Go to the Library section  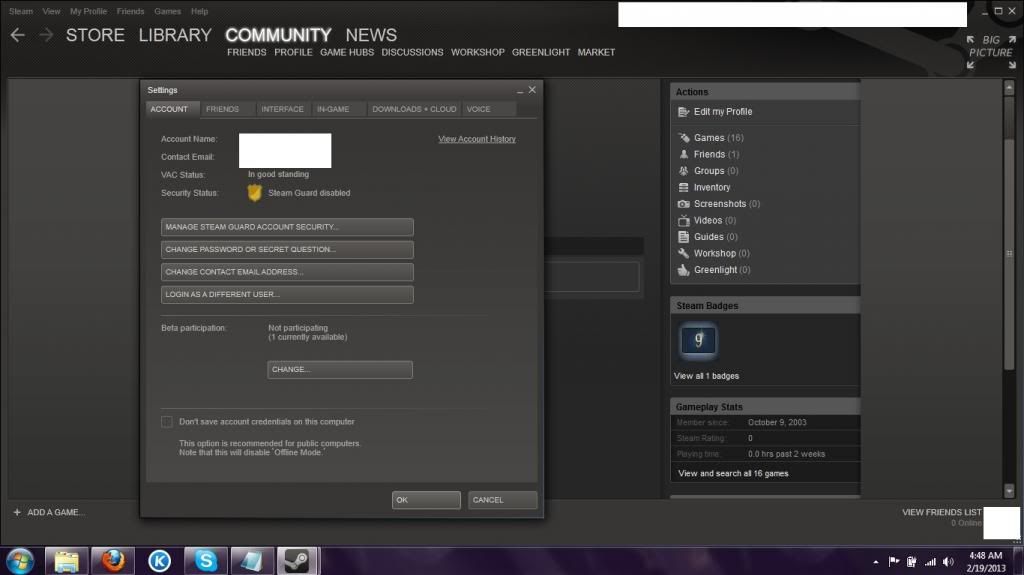point(175,35)
